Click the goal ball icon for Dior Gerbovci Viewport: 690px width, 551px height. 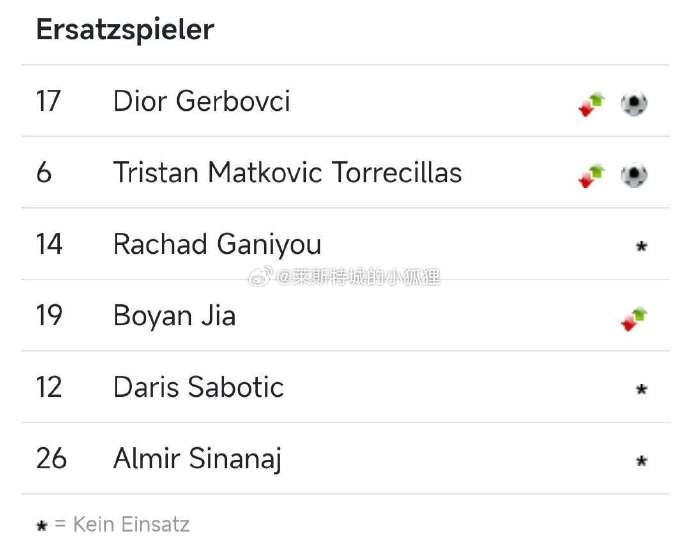point(634,104)
